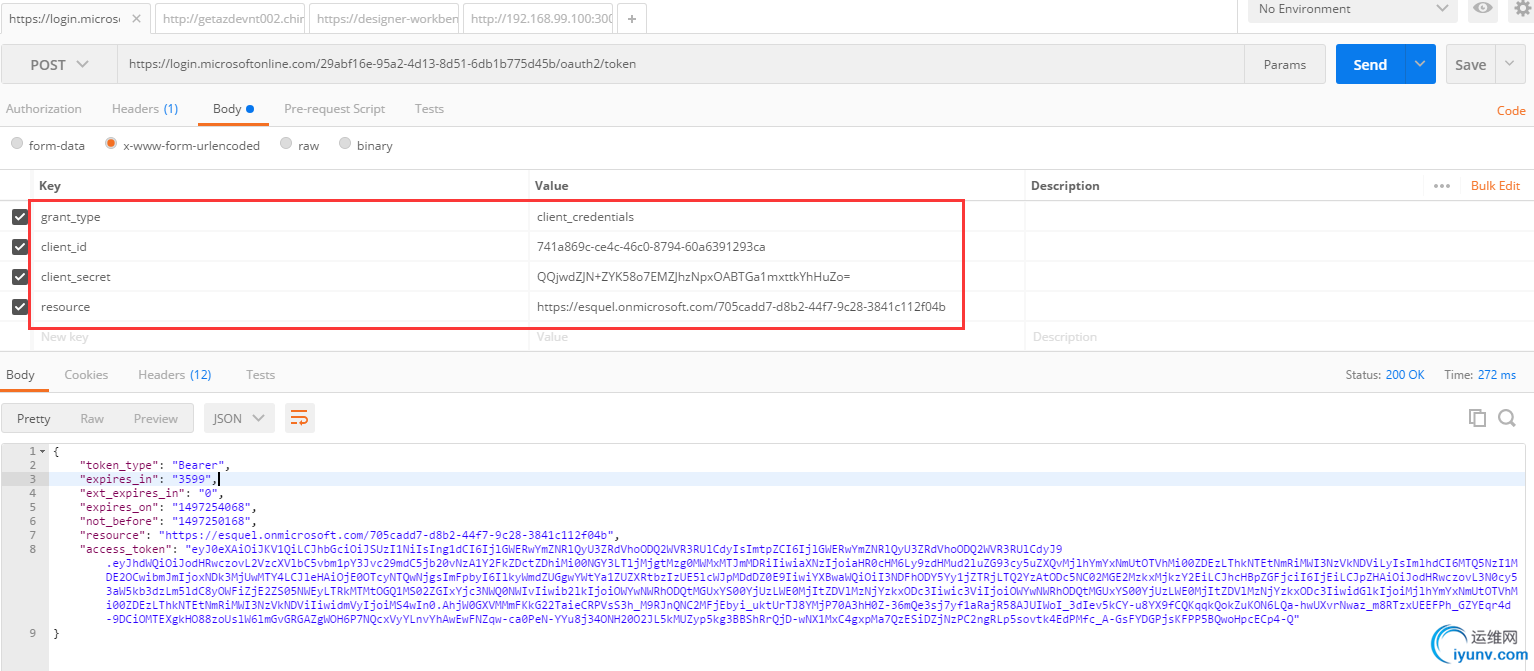
Task: Open the response Cookies tab
Action: [x=86, y=375]
